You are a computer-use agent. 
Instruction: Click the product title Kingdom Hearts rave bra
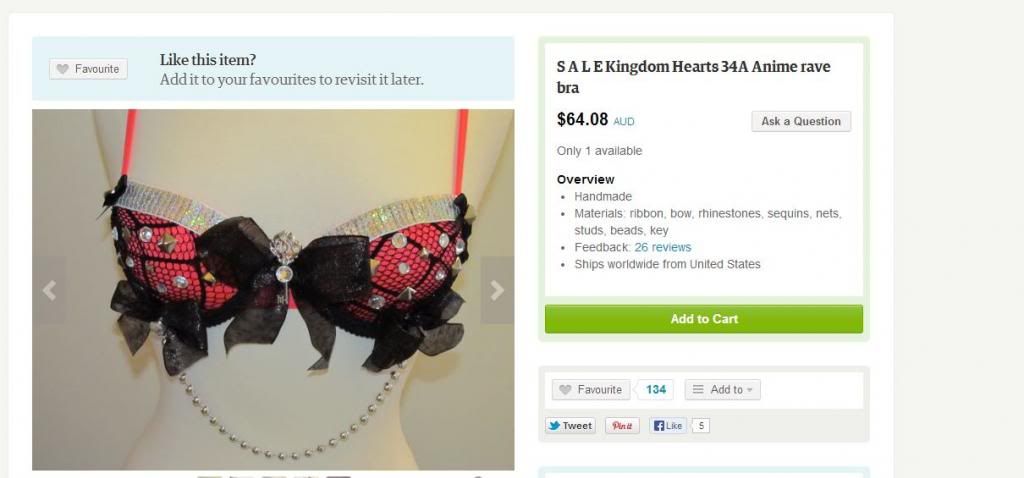point(694,77)
